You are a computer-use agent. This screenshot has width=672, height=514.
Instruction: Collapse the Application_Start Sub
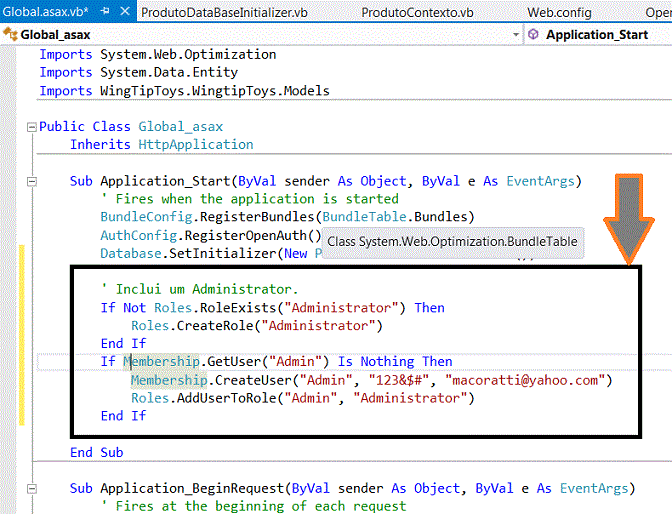coord(31,182)
